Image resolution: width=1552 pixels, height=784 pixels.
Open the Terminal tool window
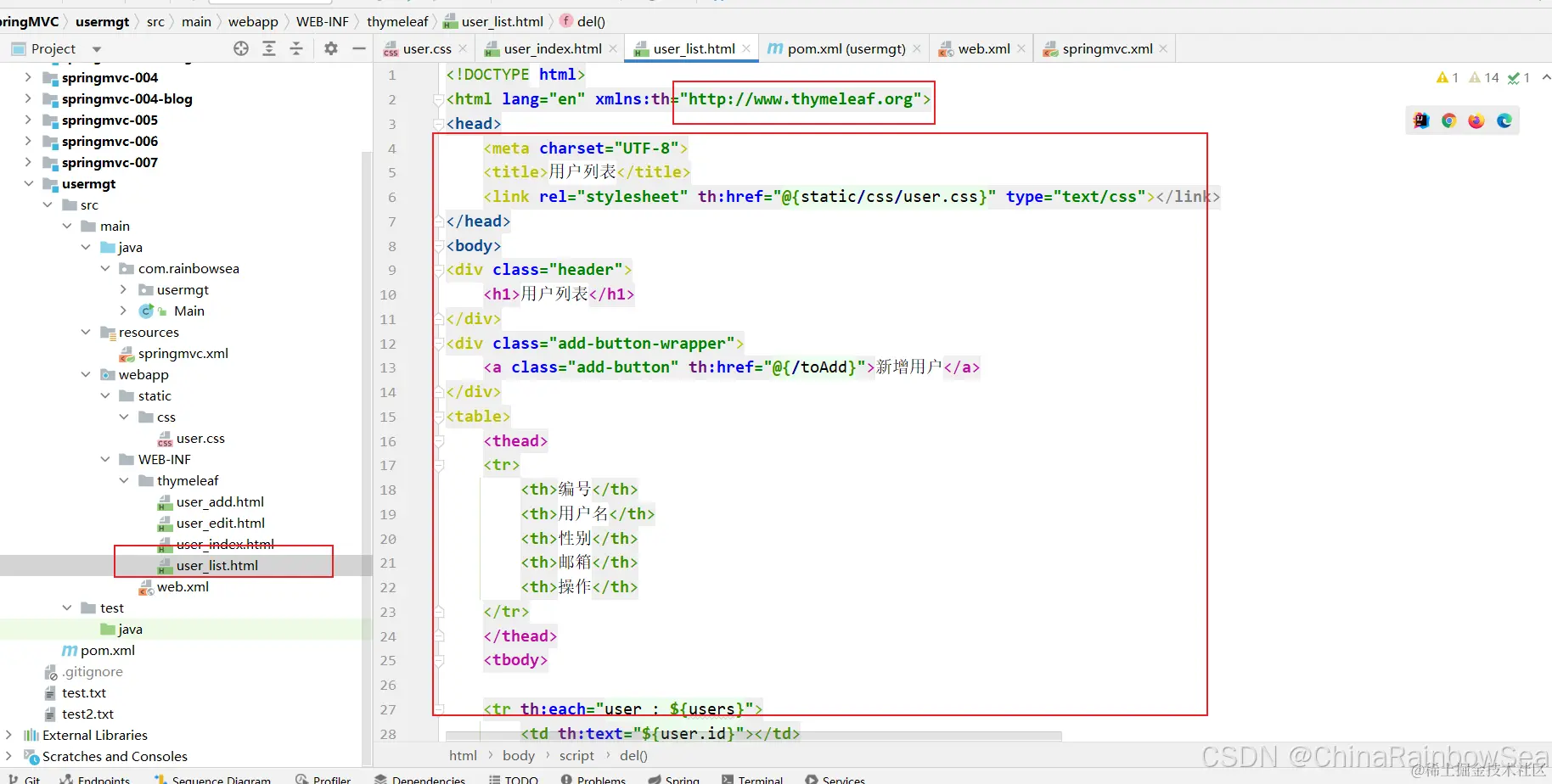coord(752,780)
